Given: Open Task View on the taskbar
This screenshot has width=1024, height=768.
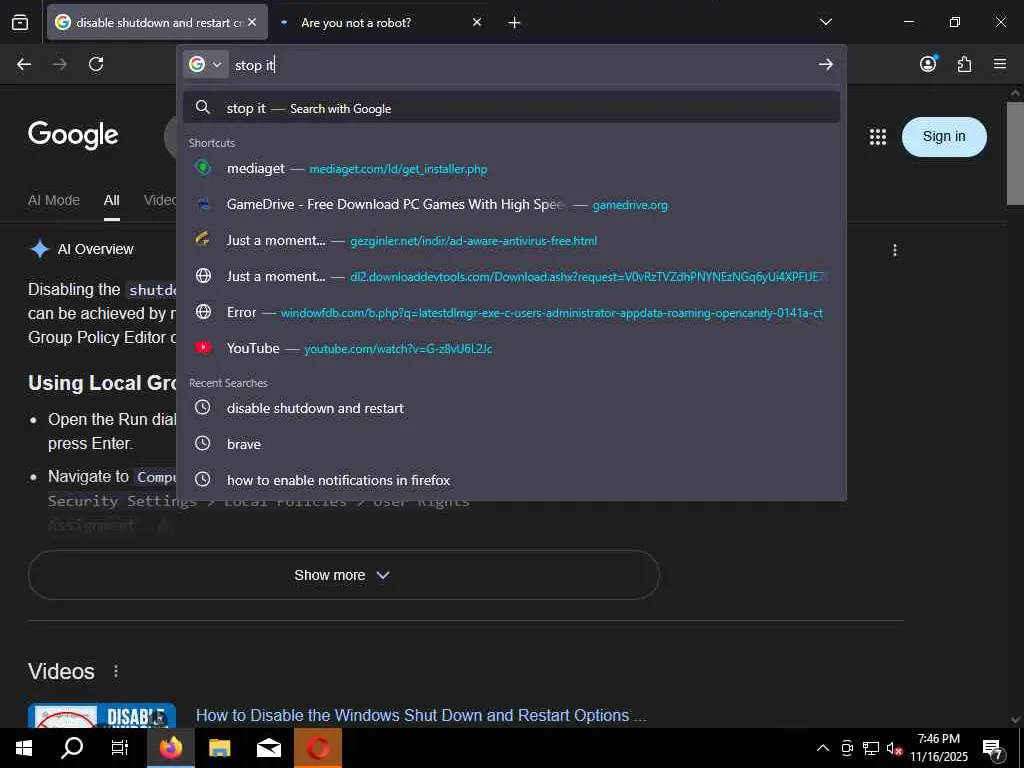Looking at the screenshot, I should pos(120,748).
